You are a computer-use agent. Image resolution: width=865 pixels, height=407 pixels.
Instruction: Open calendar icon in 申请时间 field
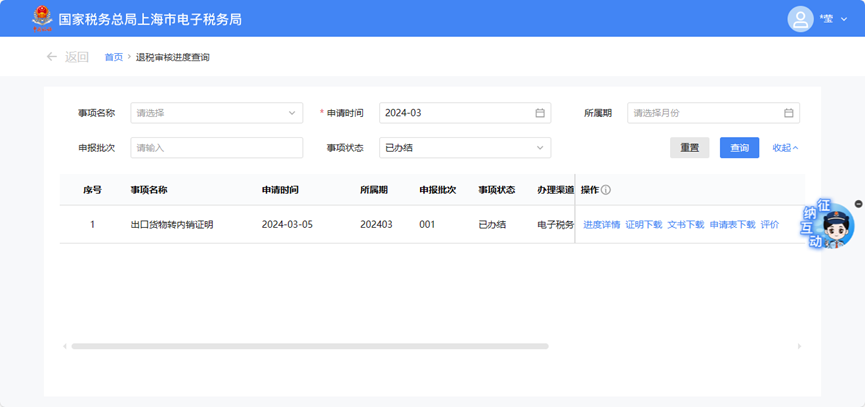pos(540,113)
